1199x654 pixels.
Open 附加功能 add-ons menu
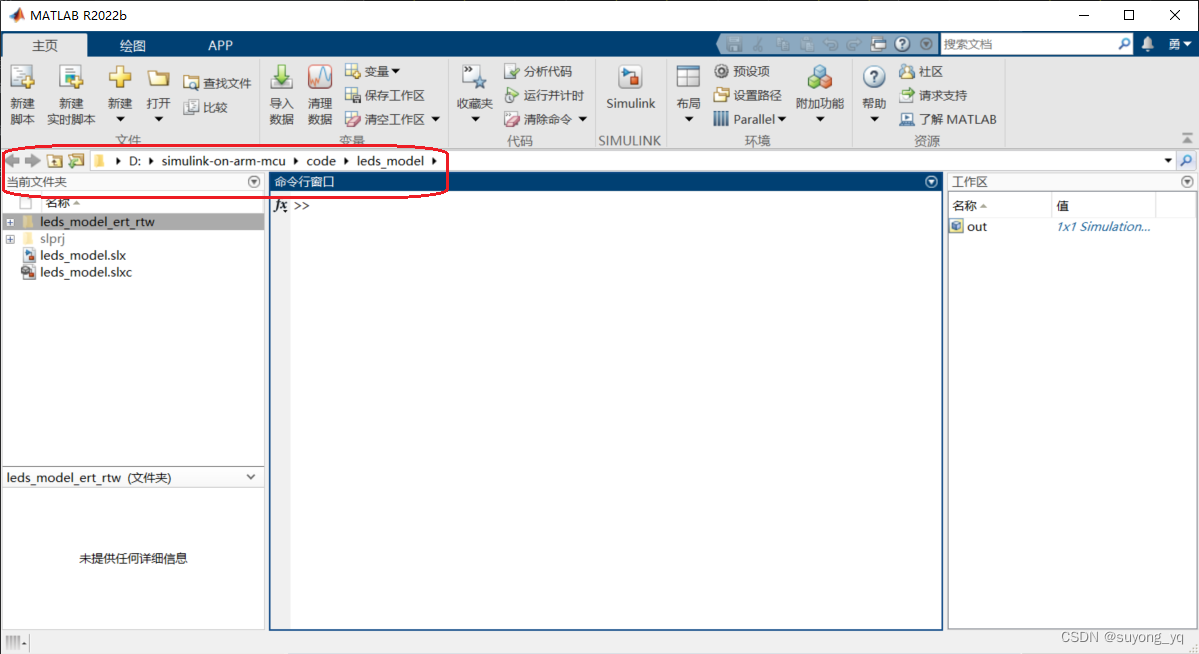820,95
